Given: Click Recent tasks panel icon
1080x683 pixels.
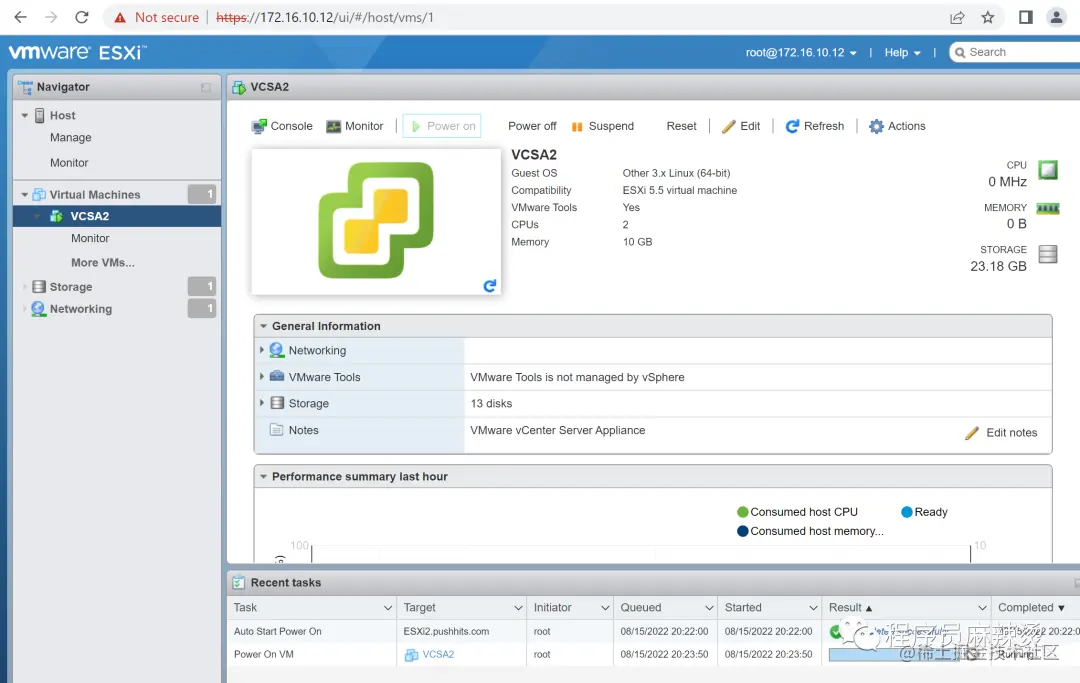Looking at the screenshot, I should pos(238,582).
